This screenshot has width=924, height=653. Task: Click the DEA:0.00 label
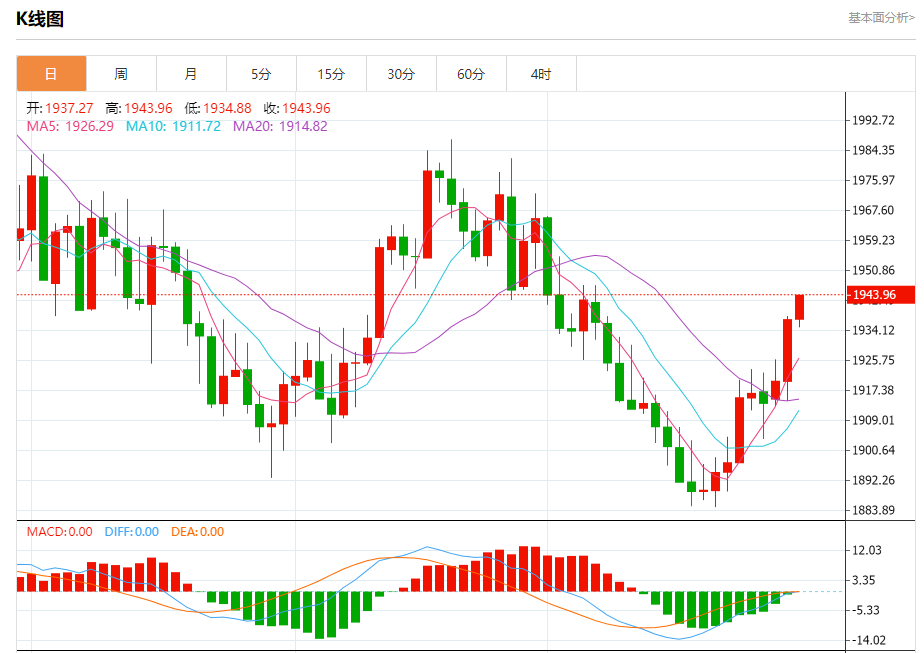tap(197, 532)
